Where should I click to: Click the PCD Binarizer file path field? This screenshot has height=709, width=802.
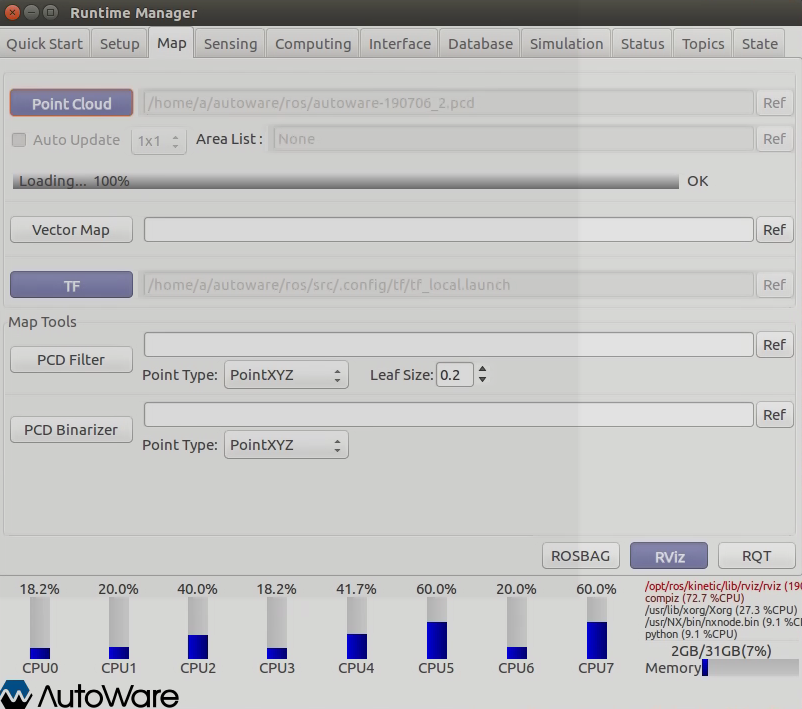[x=449, y=414]
